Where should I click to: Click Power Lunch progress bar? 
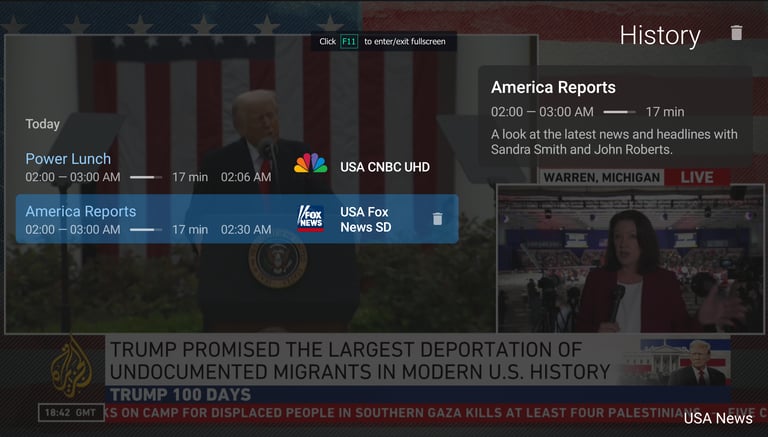[x=146, y=177]
